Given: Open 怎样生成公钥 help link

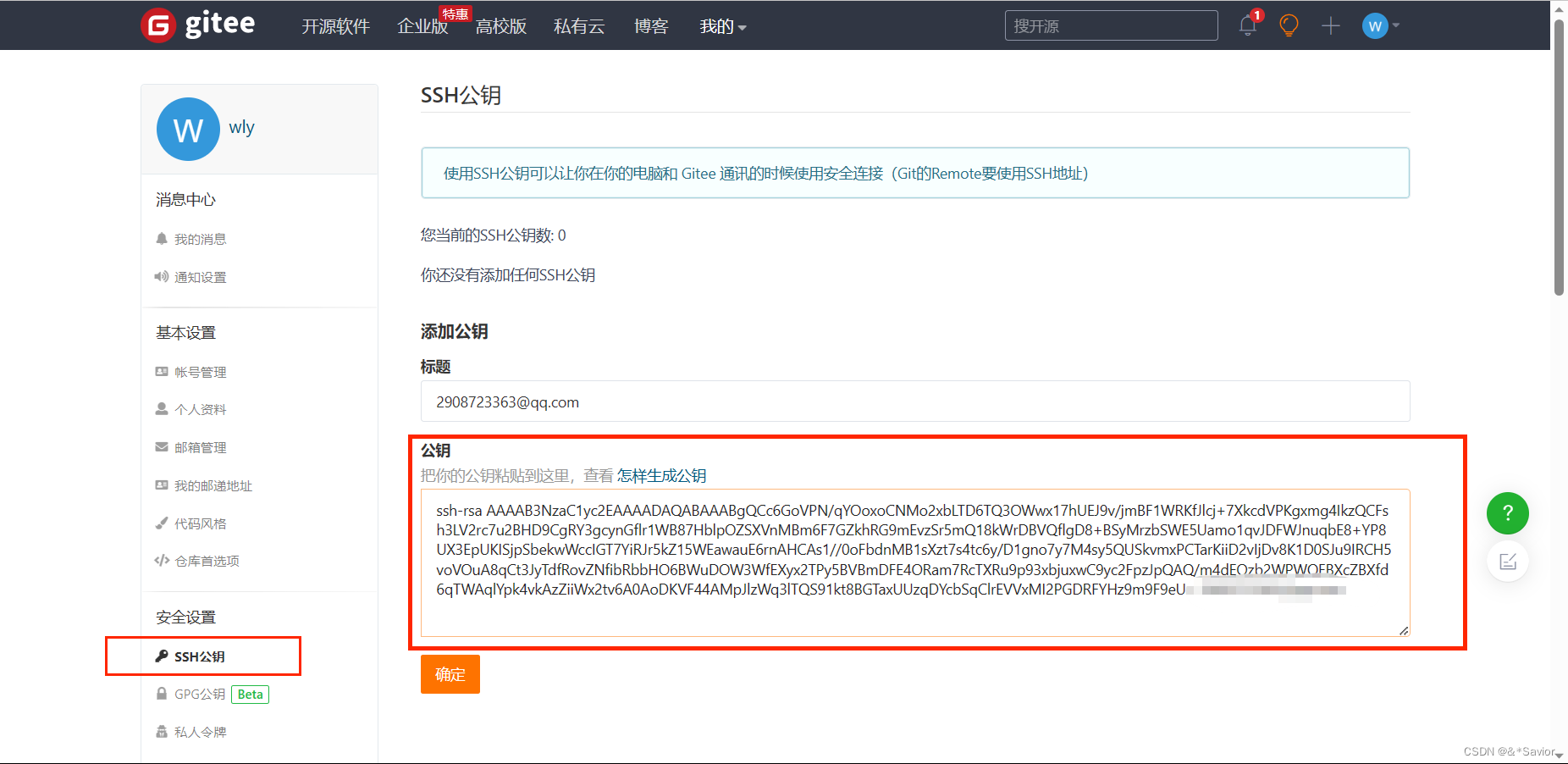Looking at the screenshot, I should [662, 476].
